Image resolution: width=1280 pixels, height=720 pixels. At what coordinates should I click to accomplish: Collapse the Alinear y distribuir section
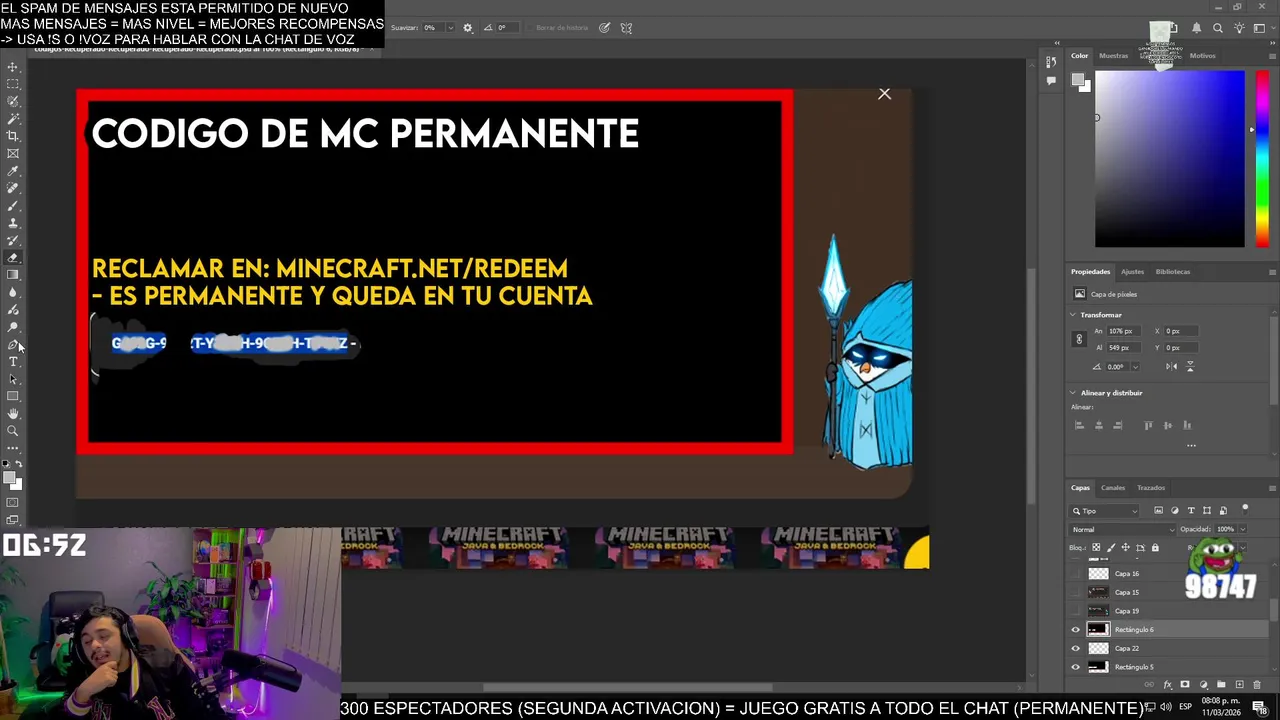[x=1073, y=393]
